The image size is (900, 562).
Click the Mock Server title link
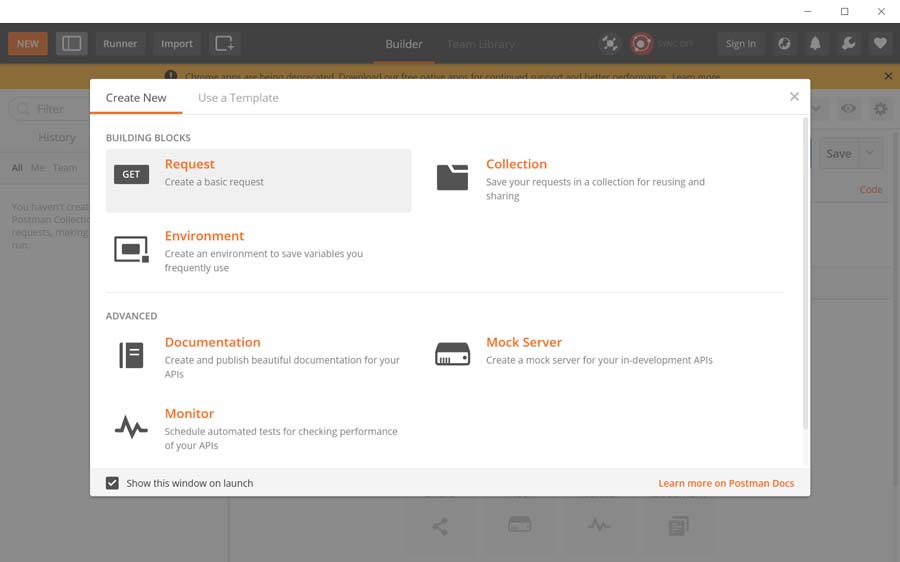523,342
